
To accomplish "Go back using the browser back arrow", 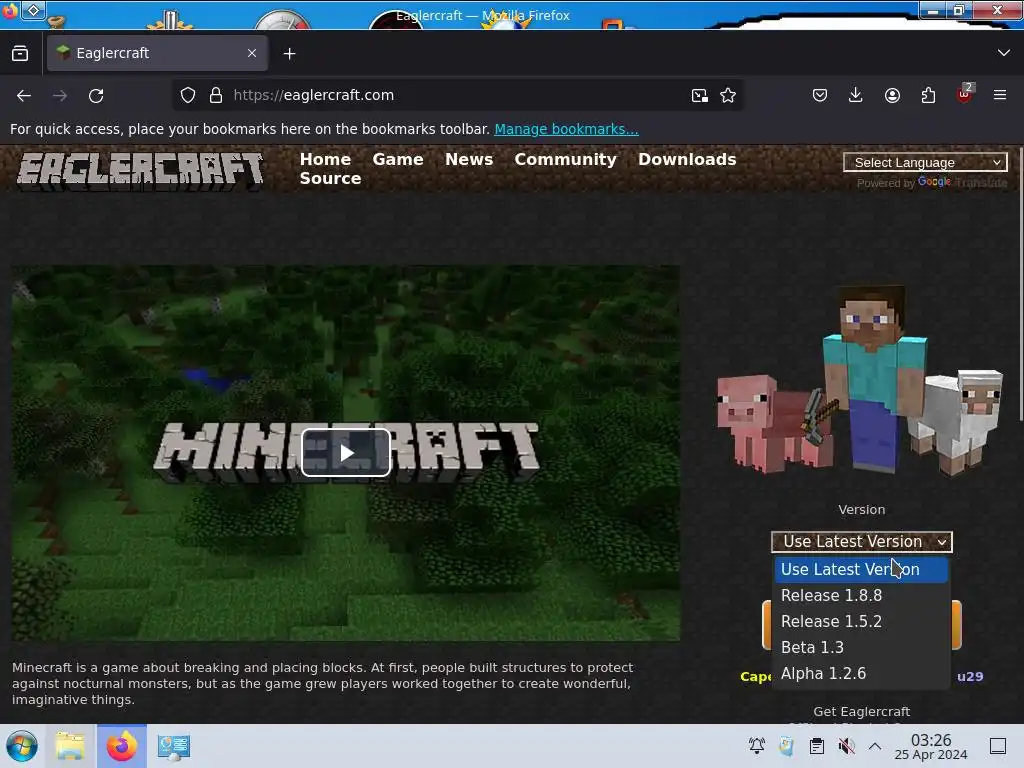I will [24, 95].
